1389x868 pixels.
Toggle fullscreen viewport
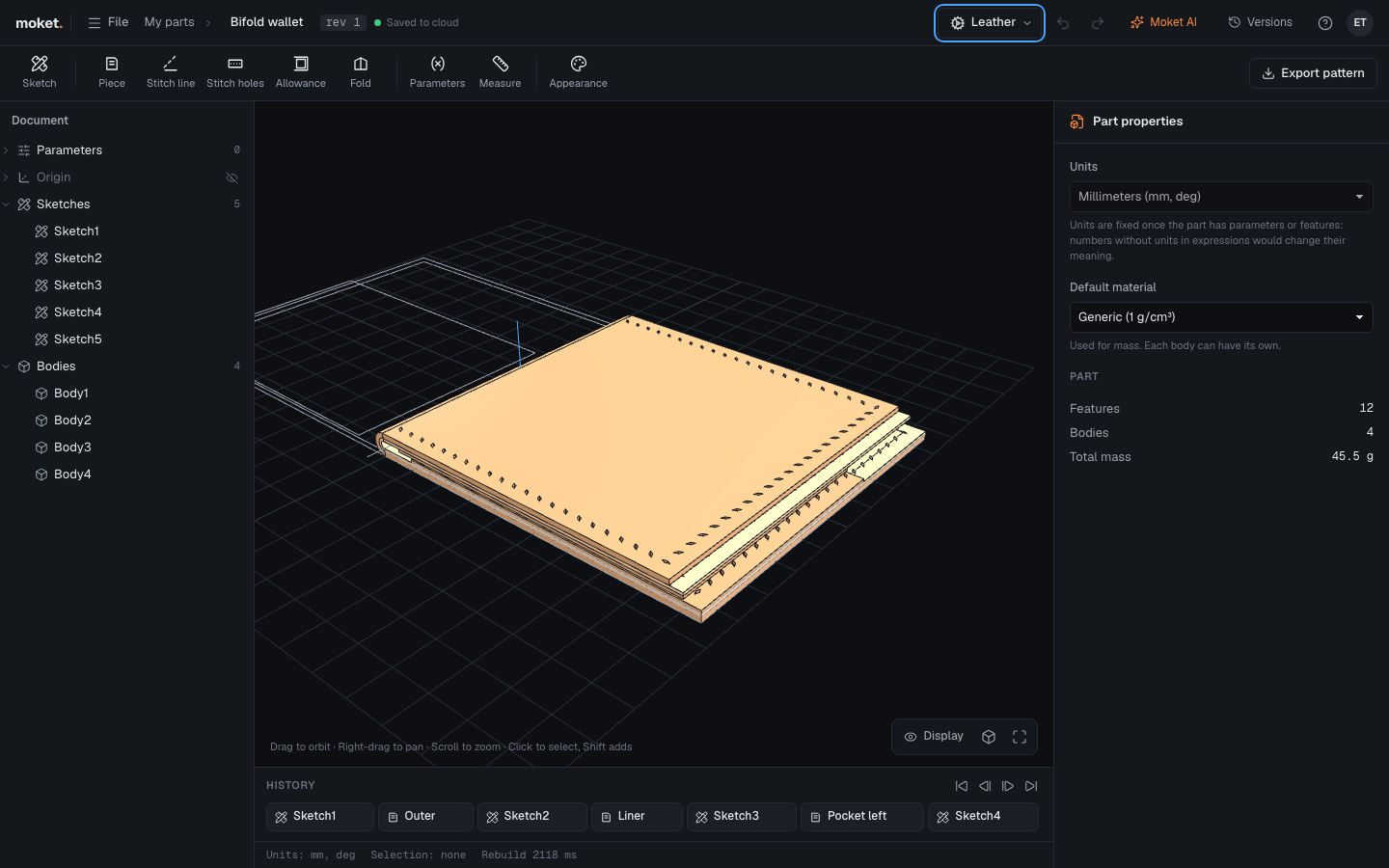[1020, 737]
